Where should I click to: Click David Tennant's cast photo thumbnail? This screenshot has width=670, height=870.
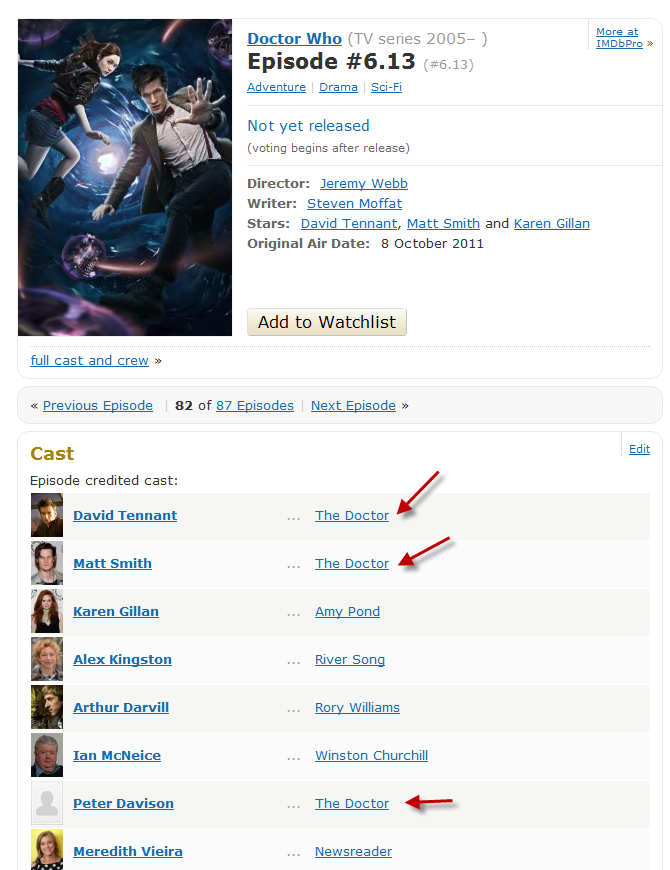47,515
